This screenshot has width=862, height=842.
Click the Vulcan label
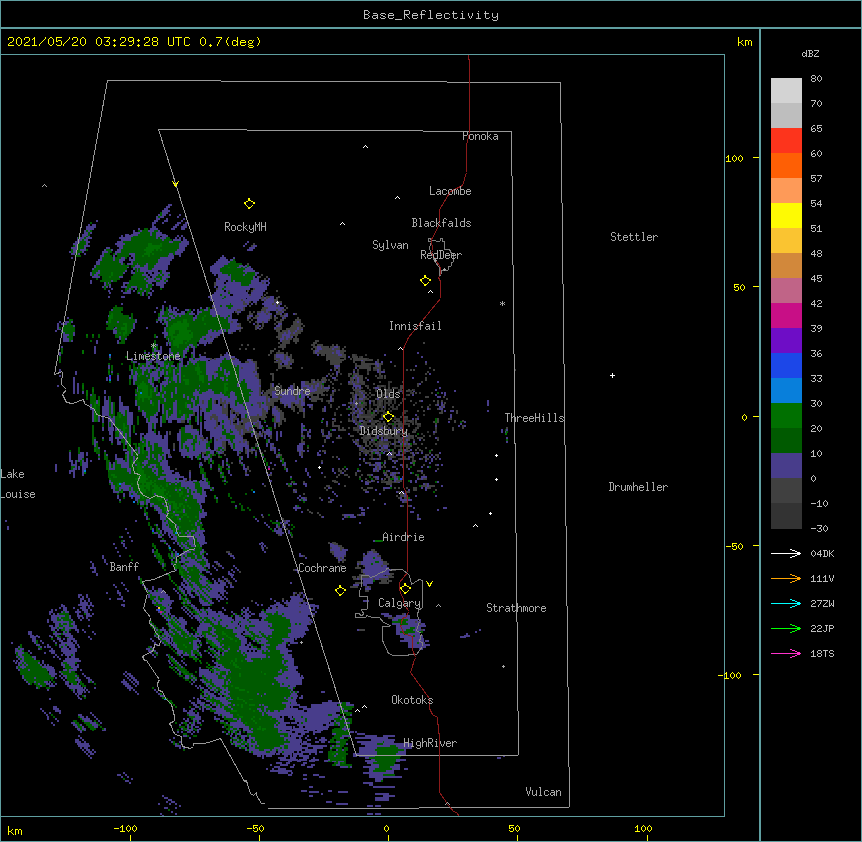(543, 792)
